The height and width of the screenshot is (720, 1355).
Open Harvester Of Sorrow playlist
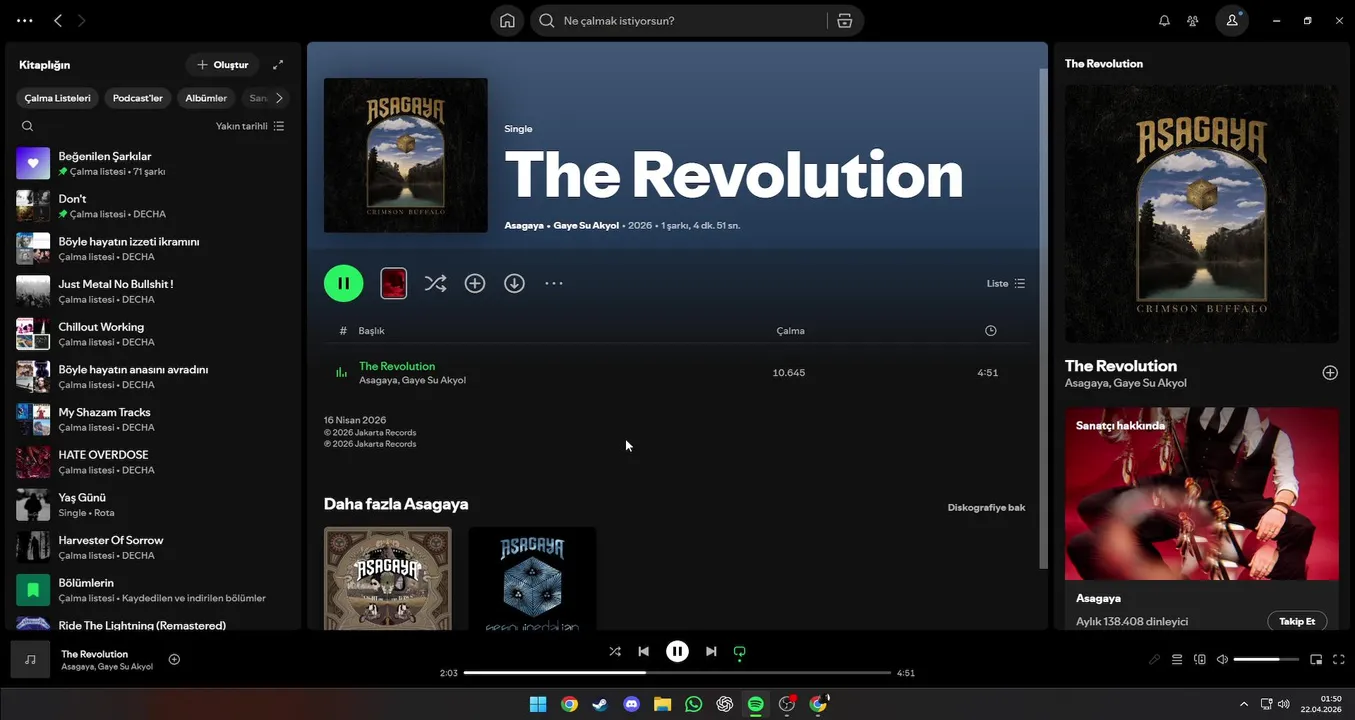154,547
